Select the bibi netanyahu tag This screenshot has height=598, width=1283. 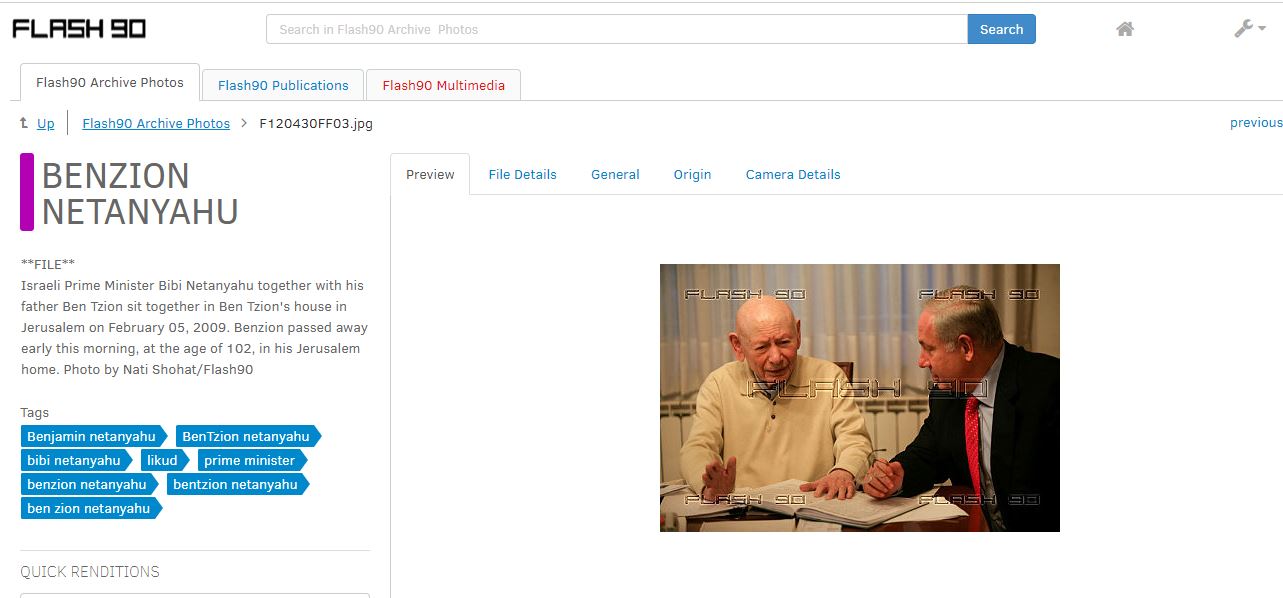(76, 460)
